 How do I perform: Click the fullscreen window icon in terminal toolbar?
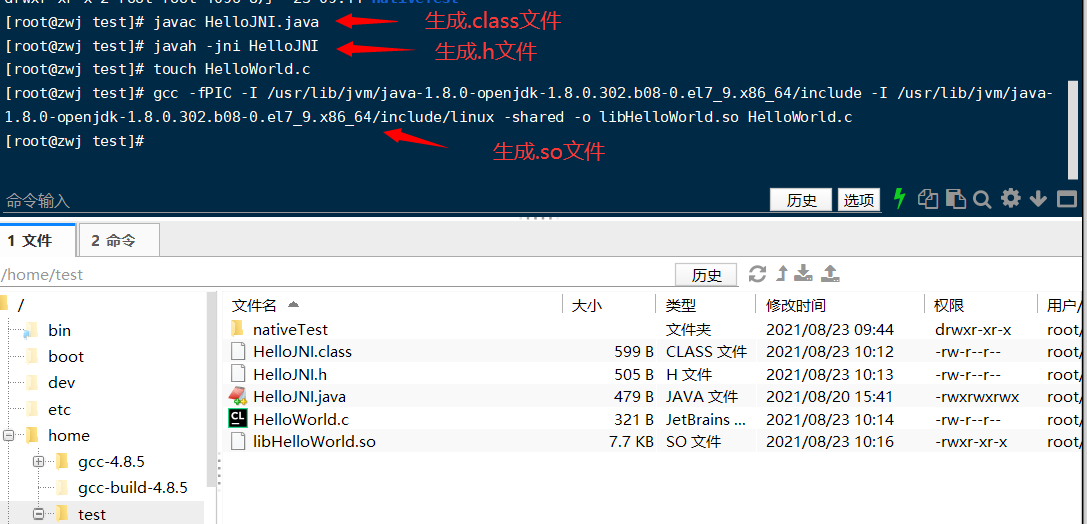tap(1066, 200)
